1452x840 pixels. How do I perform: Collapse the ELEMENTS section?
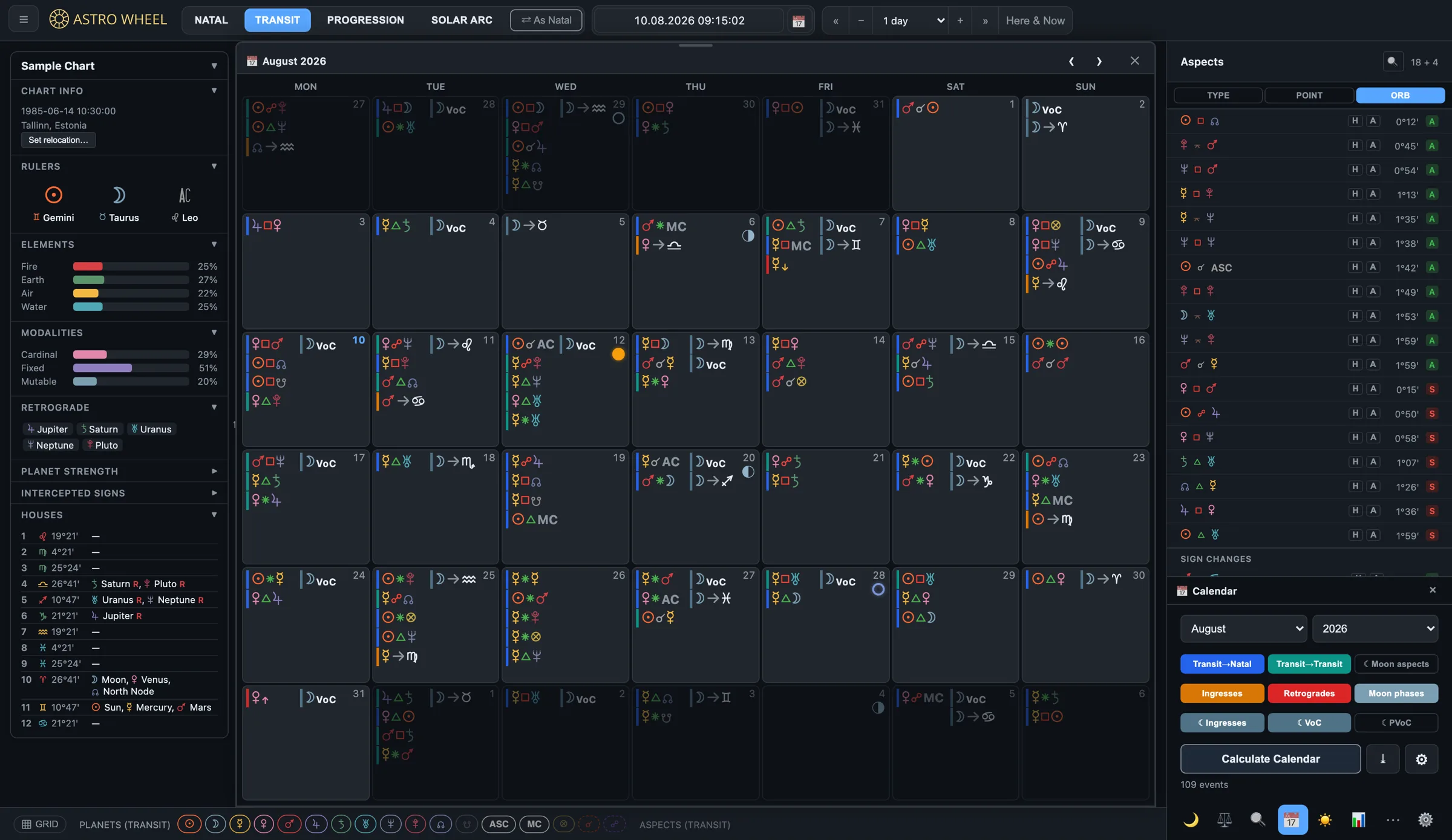[x=119, y=244]
